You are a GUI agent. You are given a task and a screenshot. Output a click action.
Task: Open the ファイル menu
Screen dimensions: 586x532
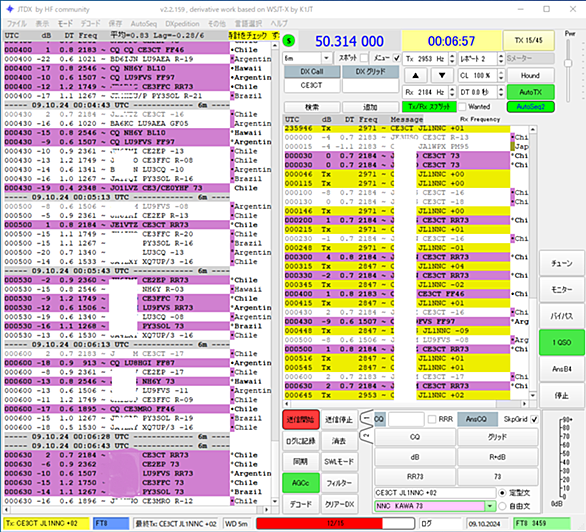click(x=17, y=24)
